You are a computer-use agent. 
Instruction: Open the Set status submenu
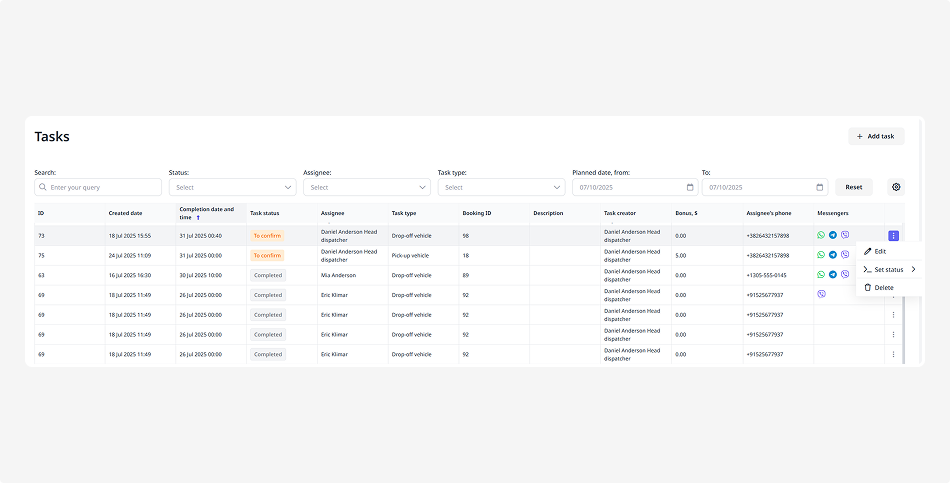pyautogui.click(x=888, y=269)
